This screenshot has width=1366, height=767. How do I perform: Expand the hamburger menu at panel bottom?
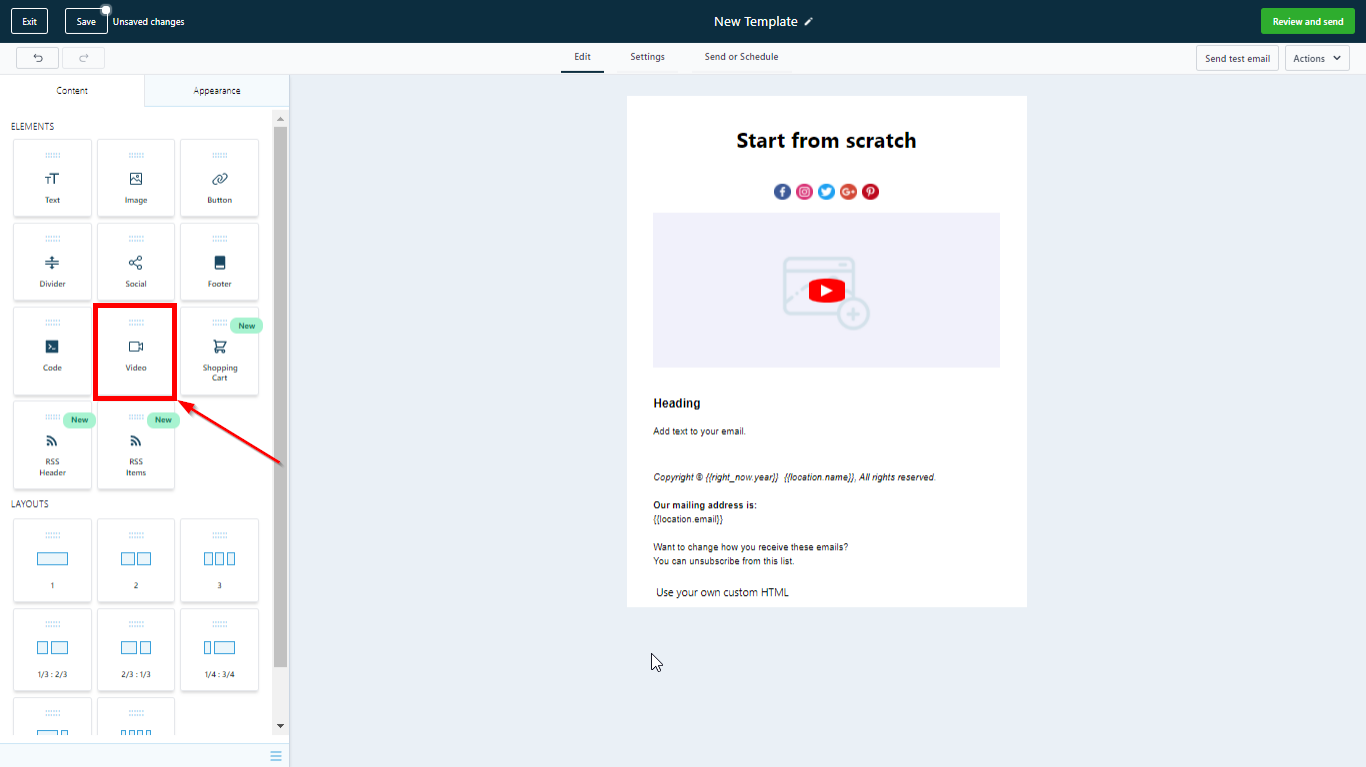(276, 756)
